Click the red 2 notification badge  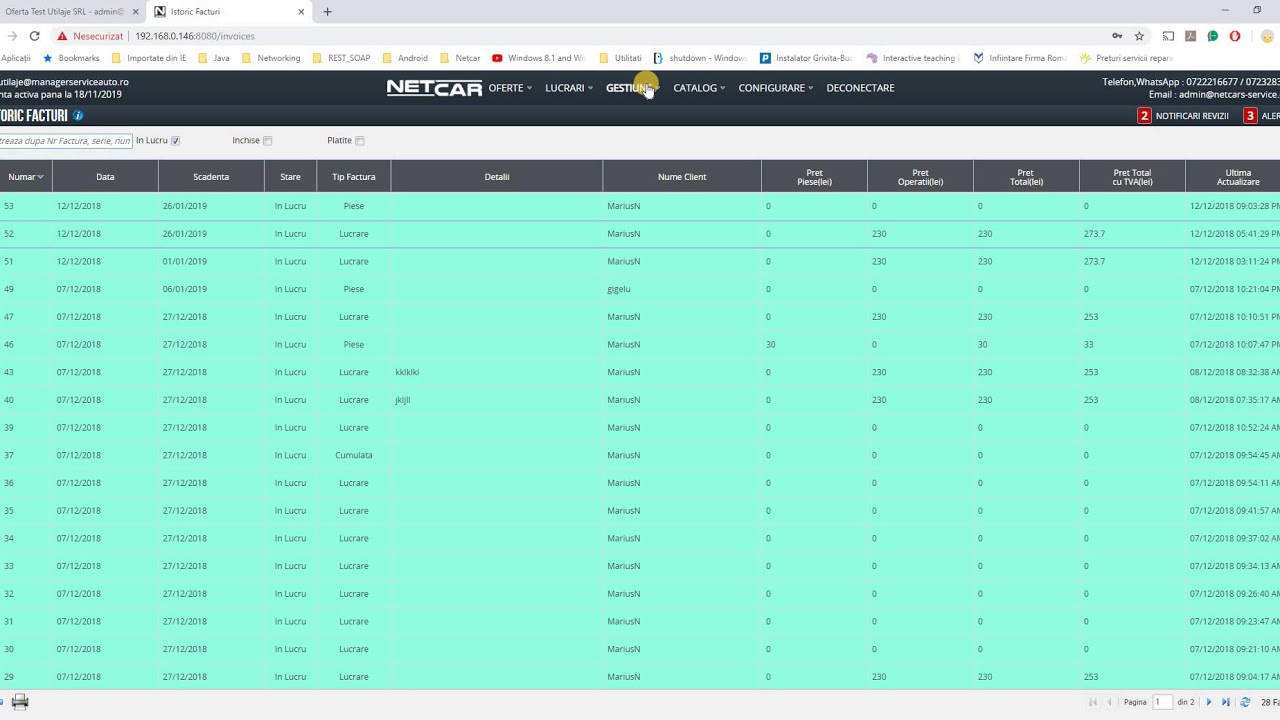pyautogui.click(x=1144, y=116)
